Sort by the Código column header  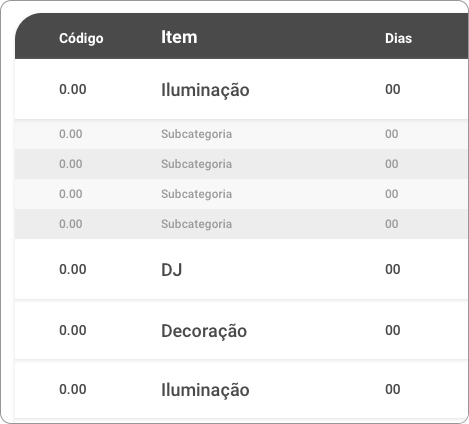pyautogui.click(x=81, y=39)
